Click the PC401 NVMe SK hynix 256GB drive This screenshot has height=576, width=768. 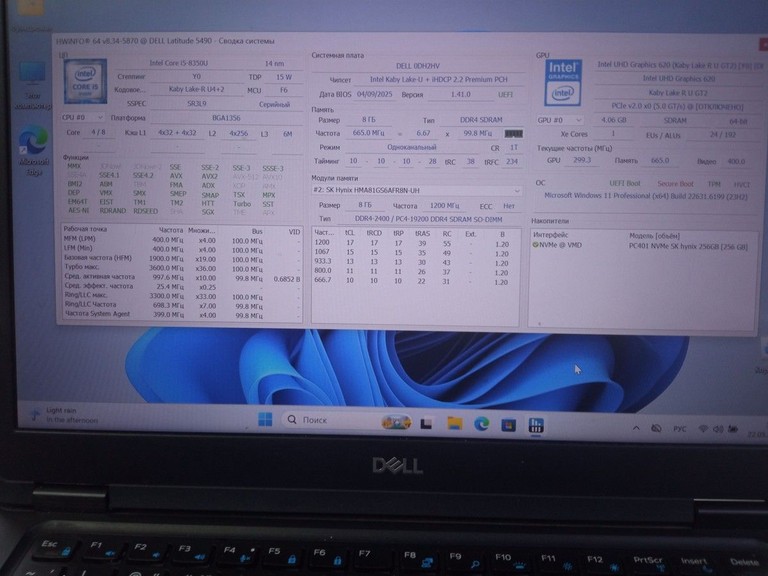tap(688, 246)
